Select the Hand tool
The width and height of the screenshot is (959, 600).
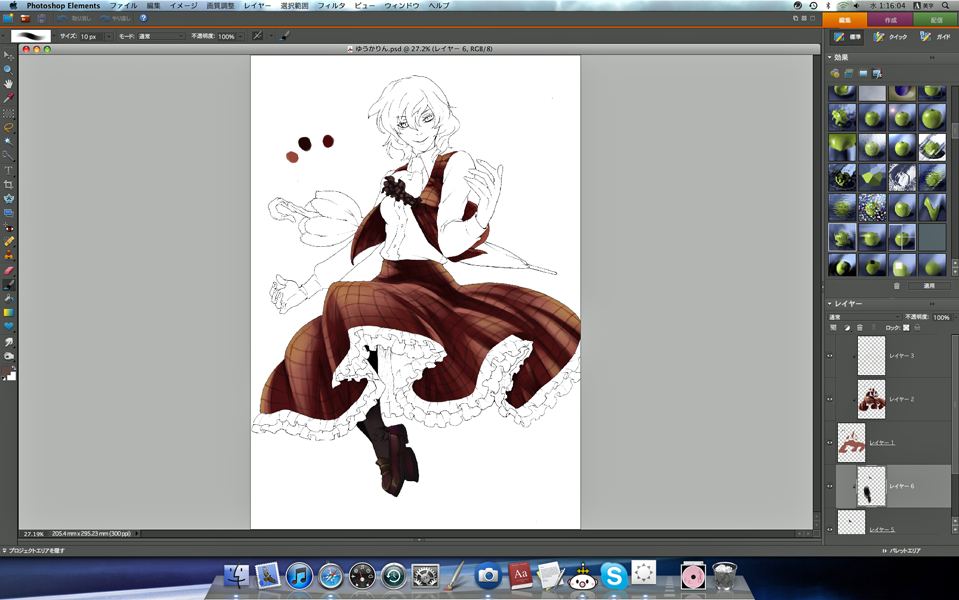(x=9, y=84)
